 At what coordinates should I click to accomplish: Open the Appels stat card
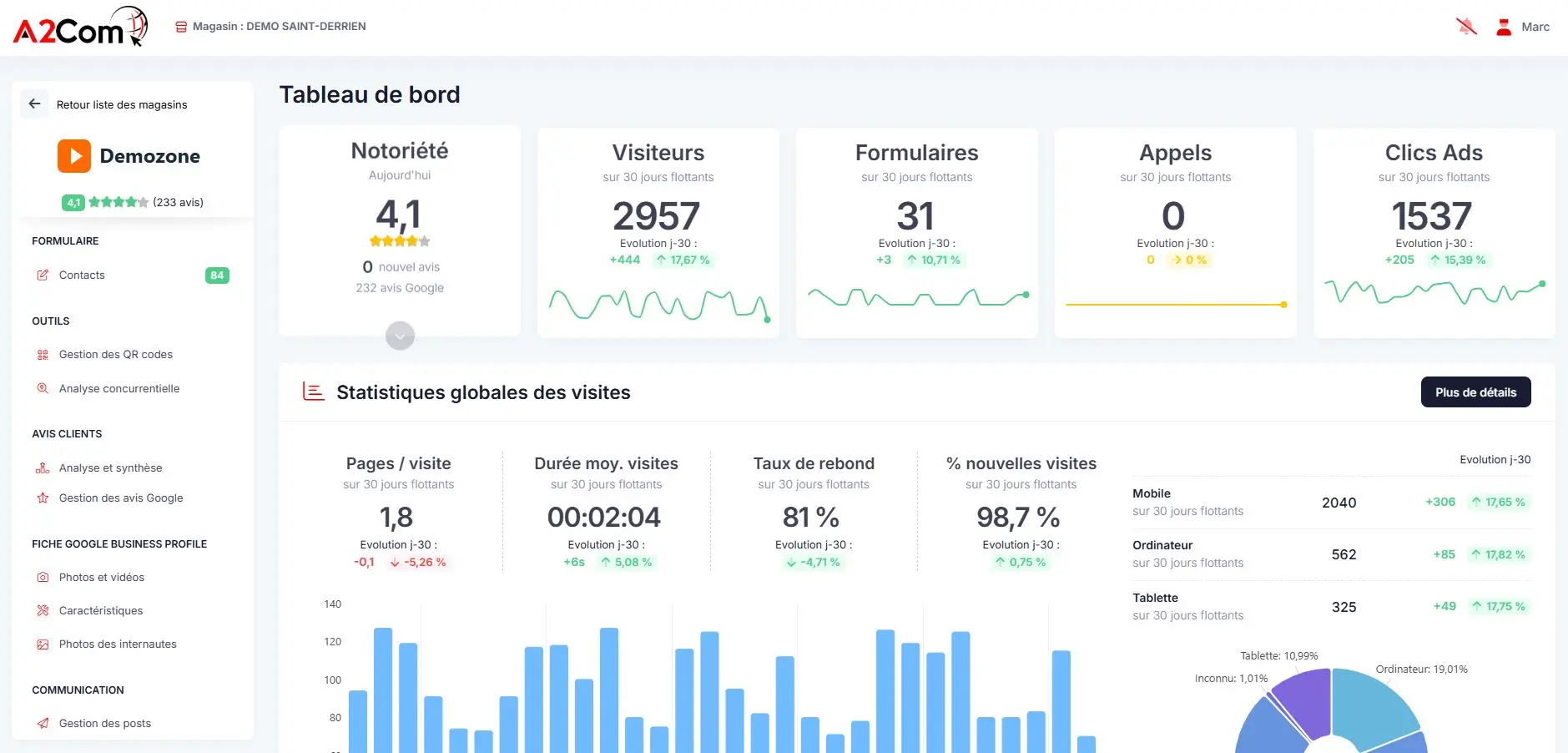(x=1176, y=233)
